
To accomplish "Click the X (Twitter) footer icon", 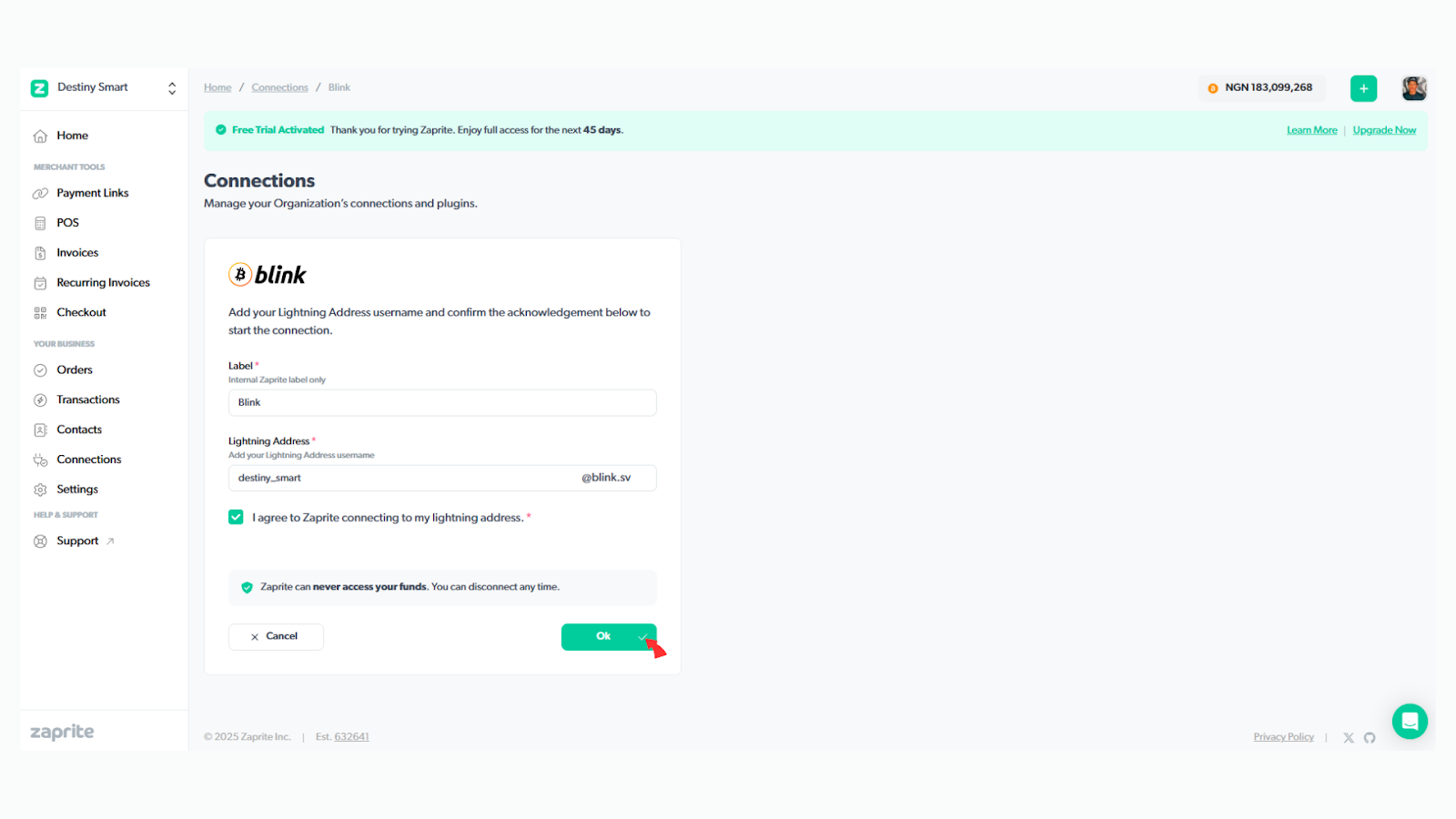I will (1349, 738).
